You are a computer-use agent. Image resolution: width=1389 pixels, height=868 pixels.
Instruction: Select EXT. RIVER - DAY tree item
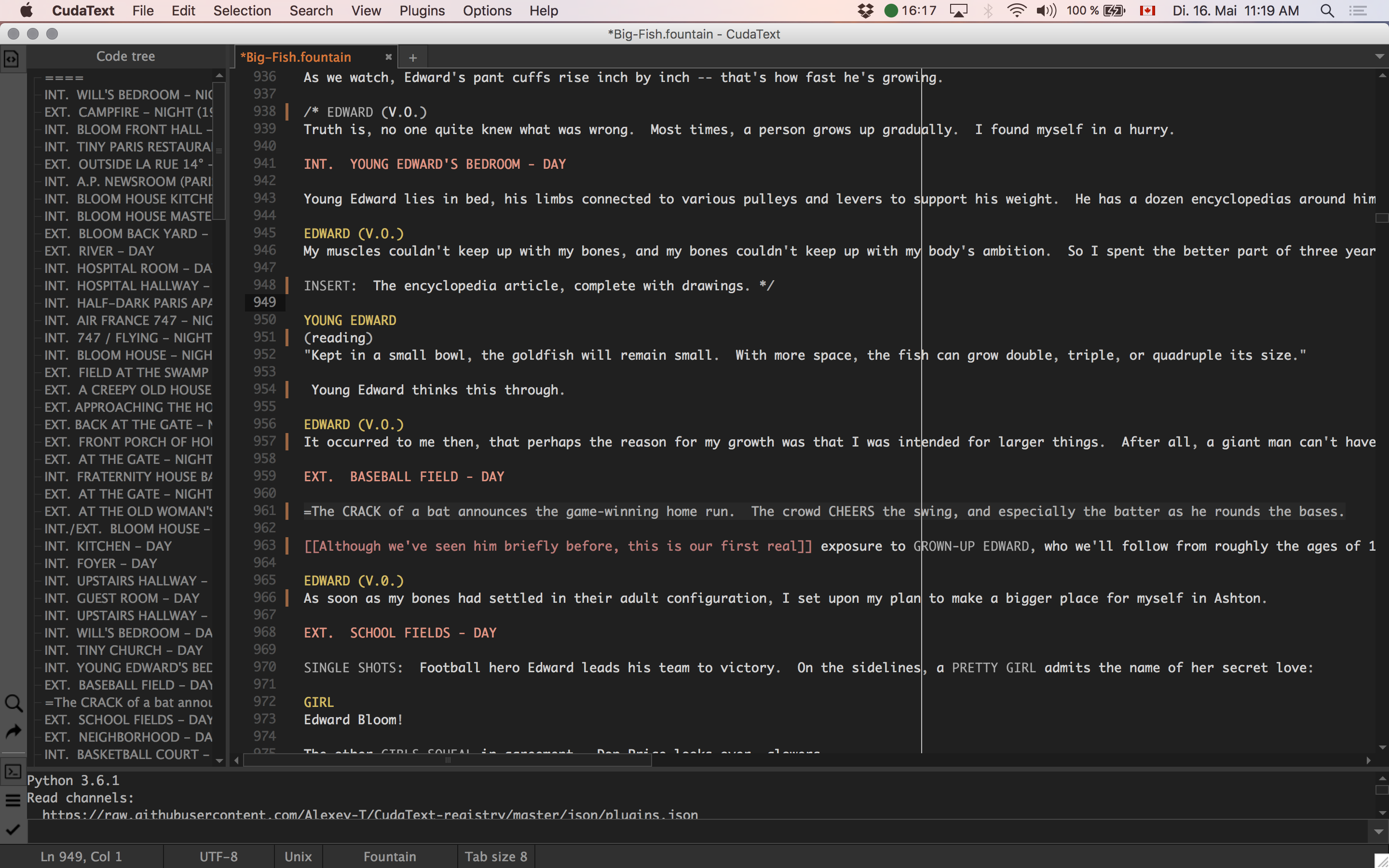tap(116, 251)
